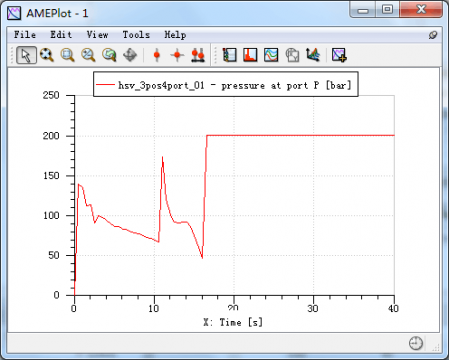
Task: Click the undo zoom magnifier icon
Action: (x=109, y=55)
